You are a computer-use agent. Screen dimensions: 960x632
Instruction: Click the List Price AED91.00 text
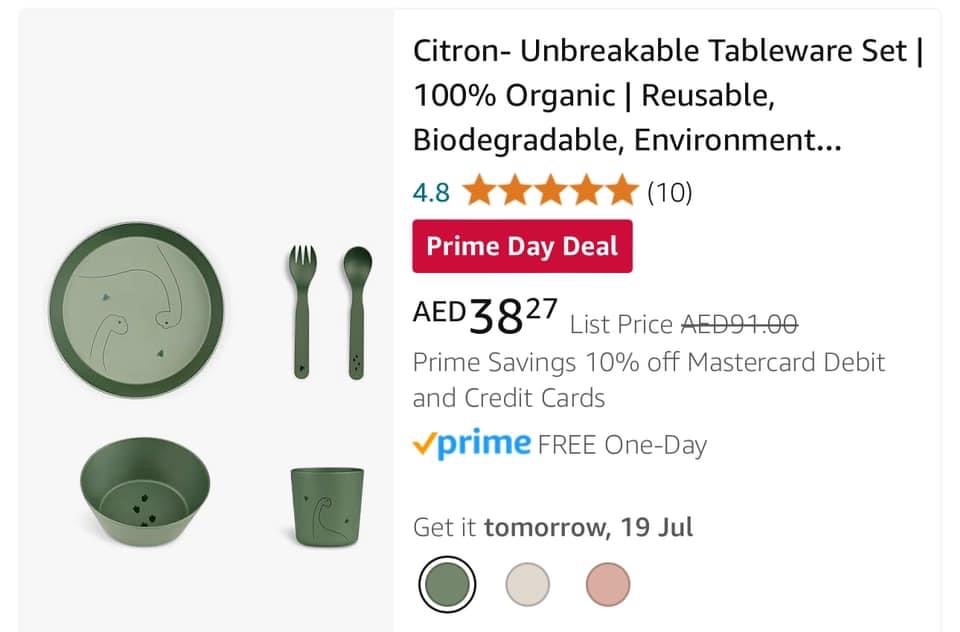click(x=683, y=324)
